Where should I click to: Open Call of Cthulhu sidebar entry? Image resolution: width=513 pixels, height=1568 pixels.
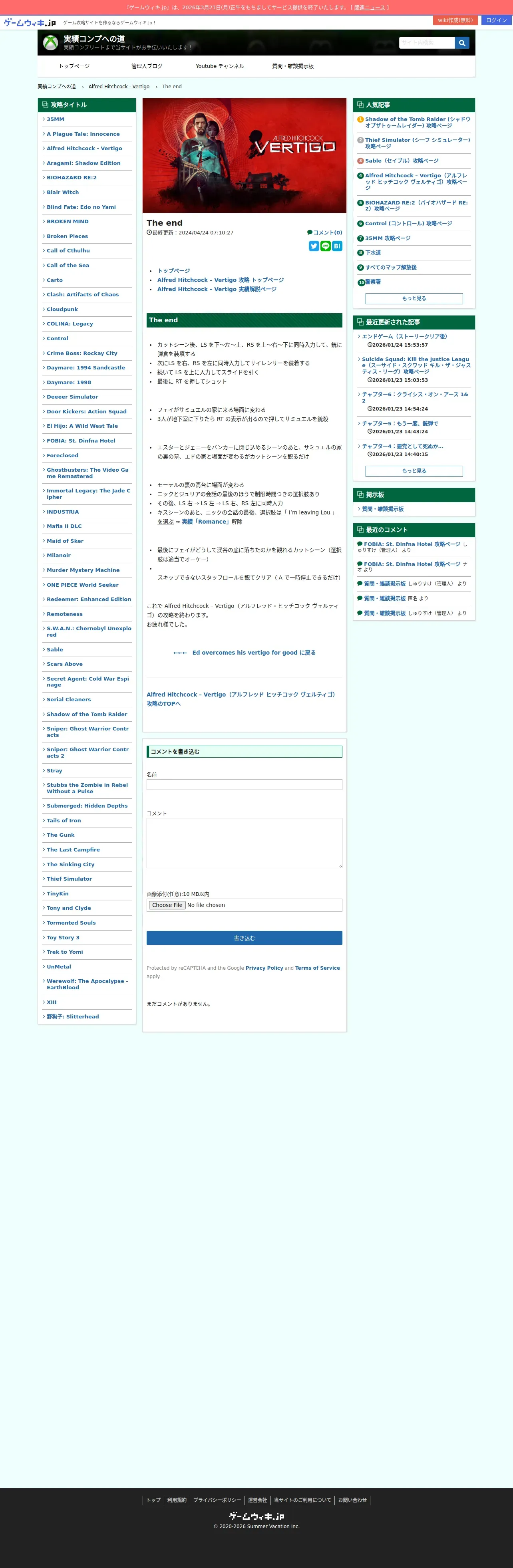[68, 251]
